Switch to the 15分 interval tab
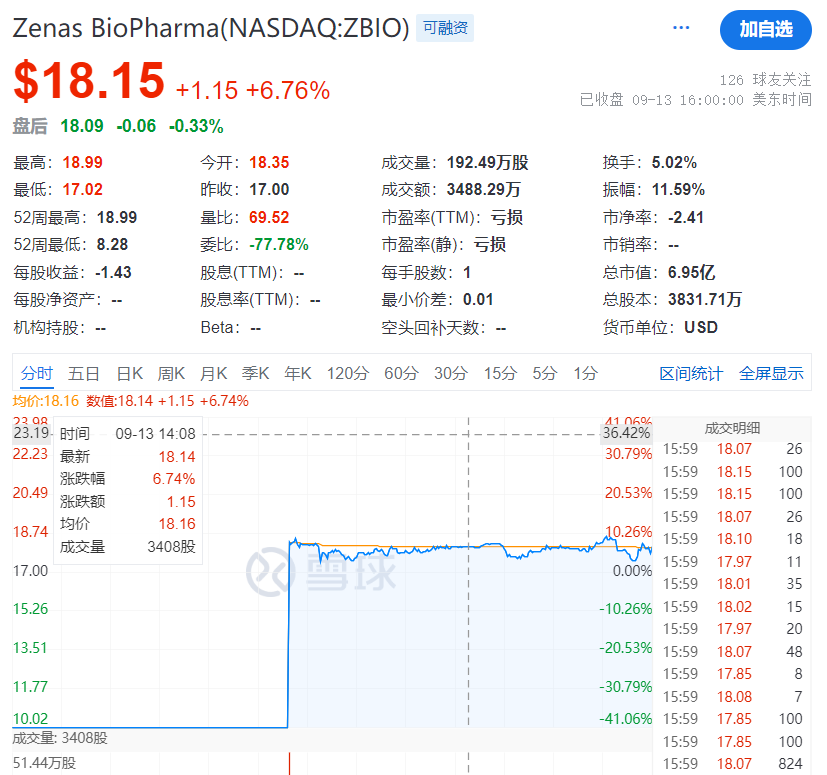Viewport: 827px width, 775px height. click(501, 372)
